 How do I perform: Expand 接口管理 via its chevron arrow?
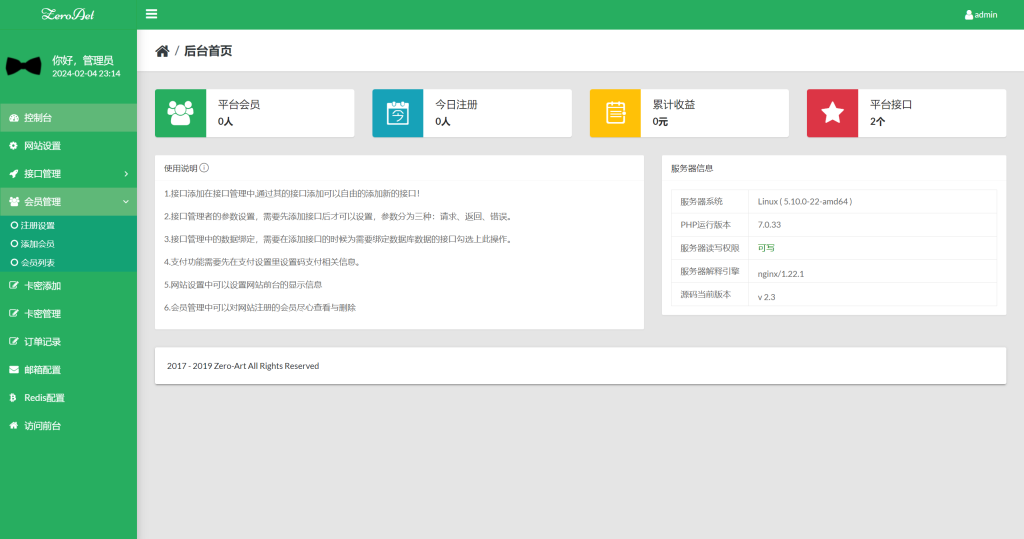point(126,174)
